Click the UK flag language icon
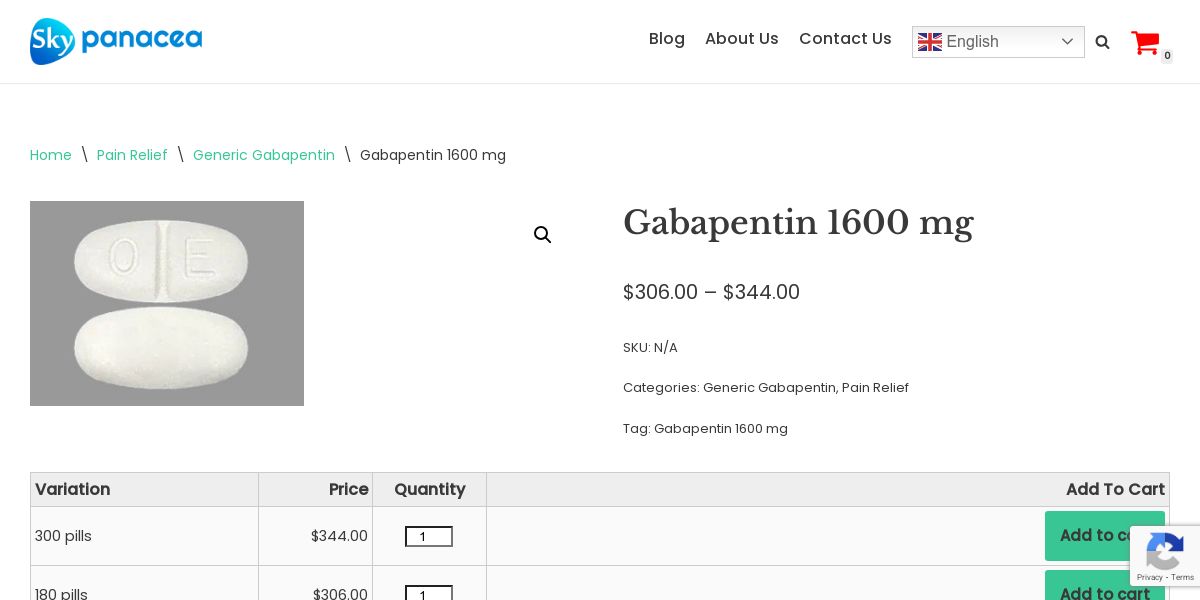1200x600 pixels. [930, 42]
